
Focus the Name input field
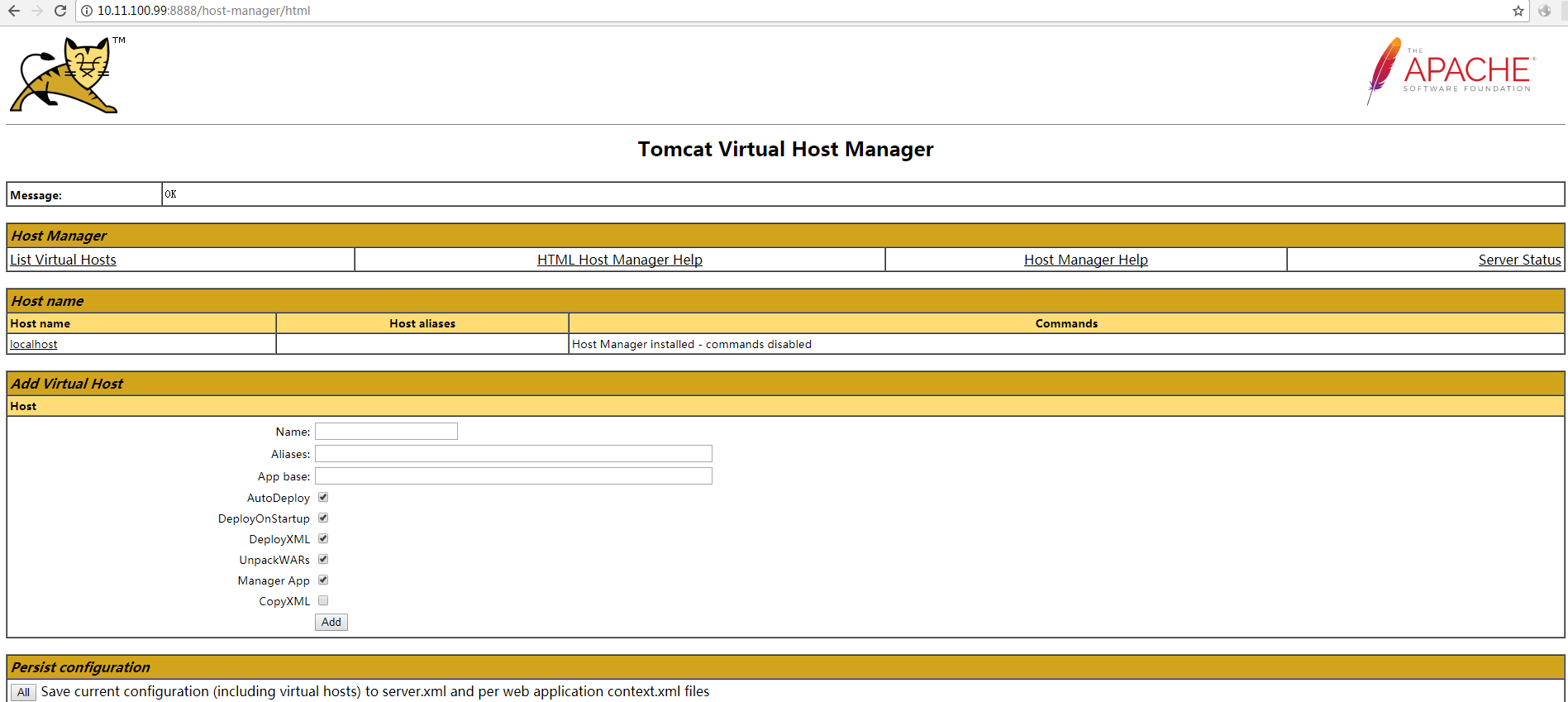[x=386, y=431]
